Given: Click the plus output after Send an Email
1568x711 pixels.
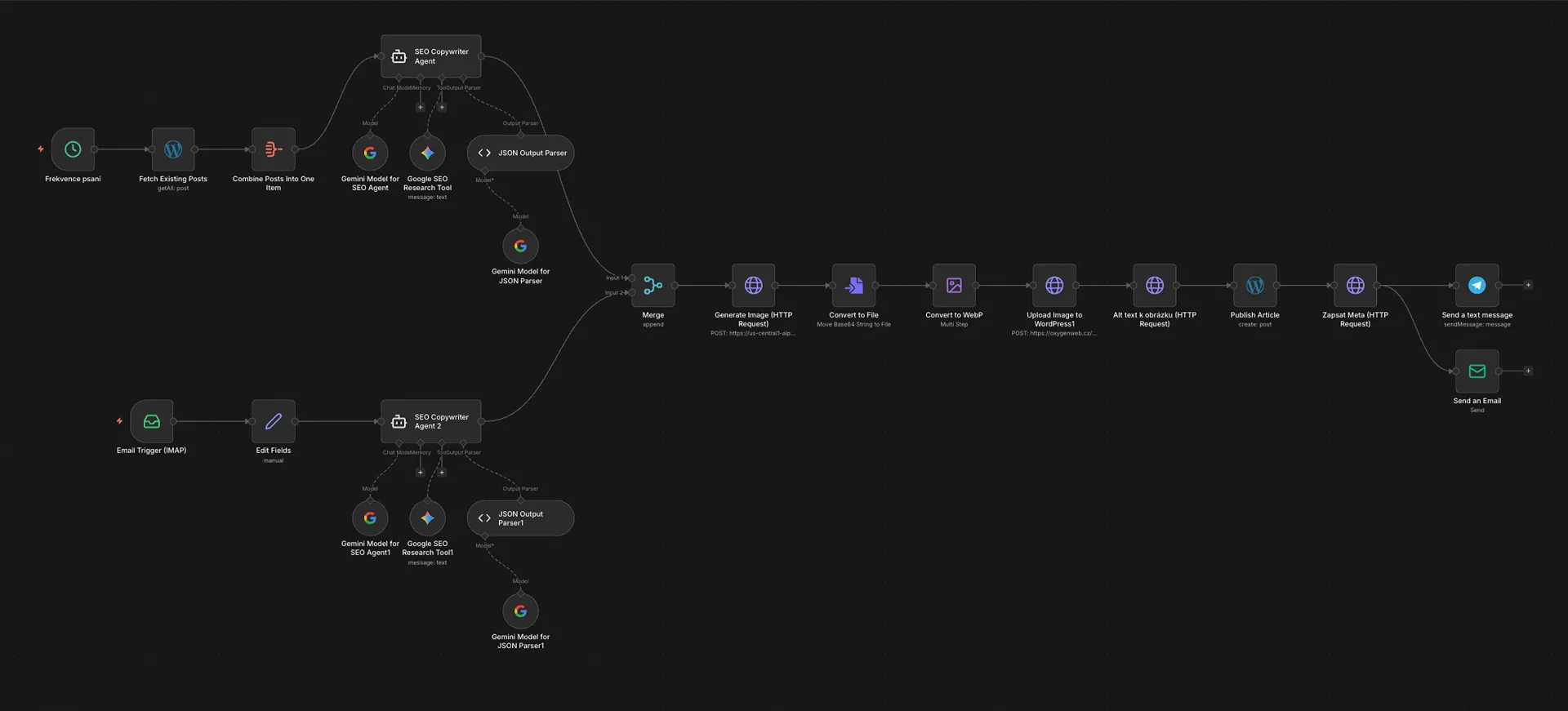Looking at the screenshot, I should 1528,371.
